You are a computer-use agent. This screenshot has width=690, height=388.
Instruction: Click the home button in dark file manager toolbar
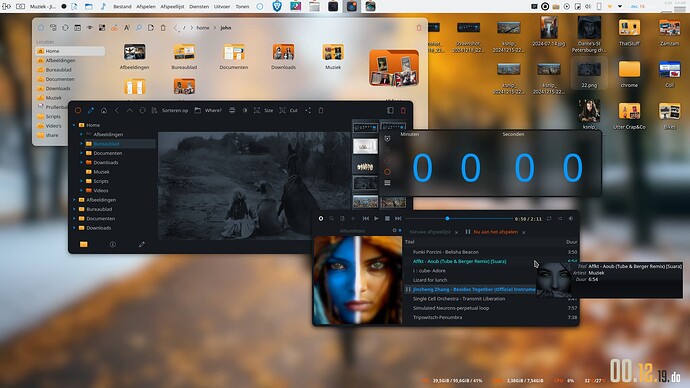tap(104, 110)
